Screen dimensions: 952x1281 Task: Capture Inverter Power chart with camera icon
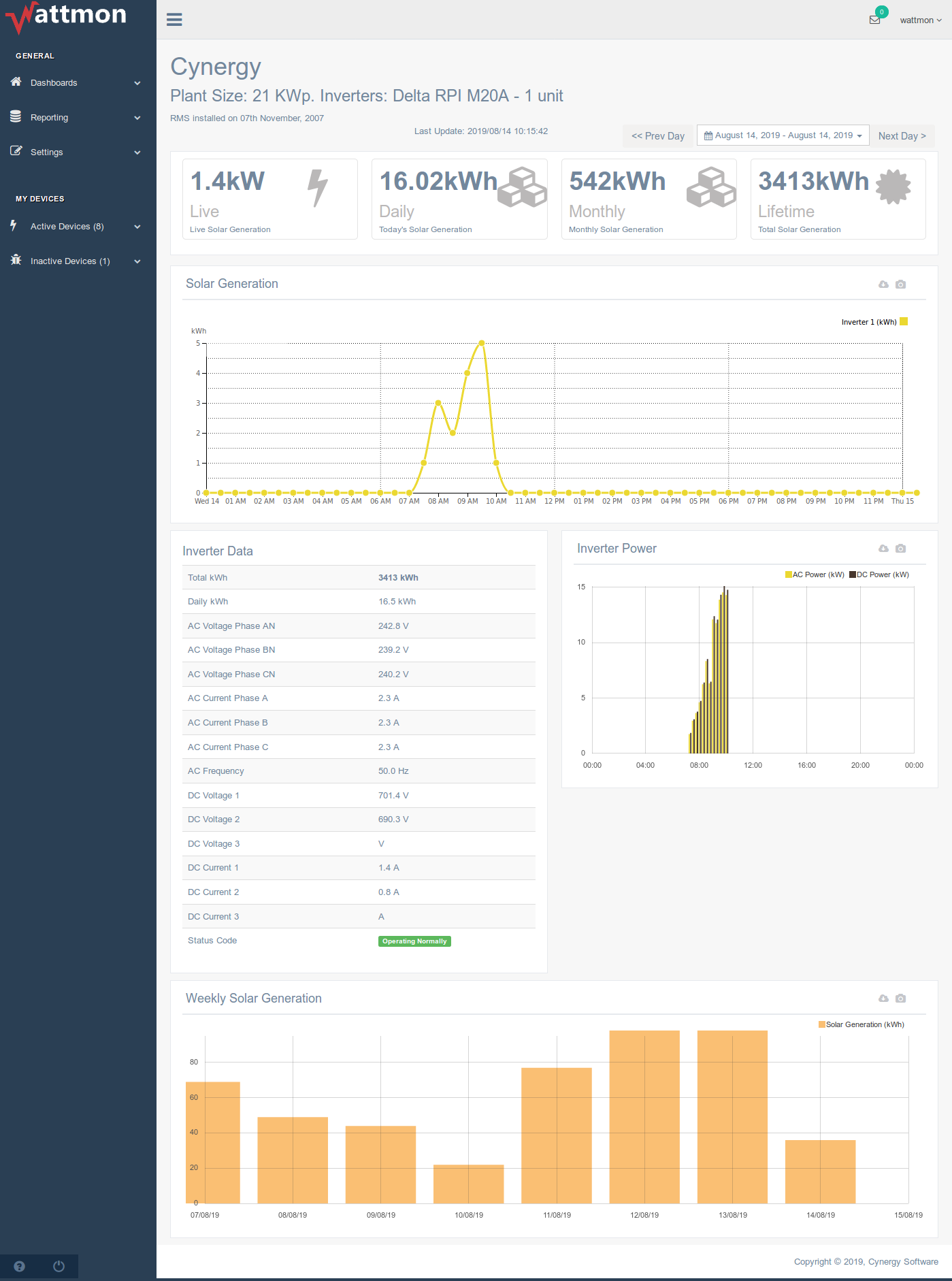[x=900, y=549]
